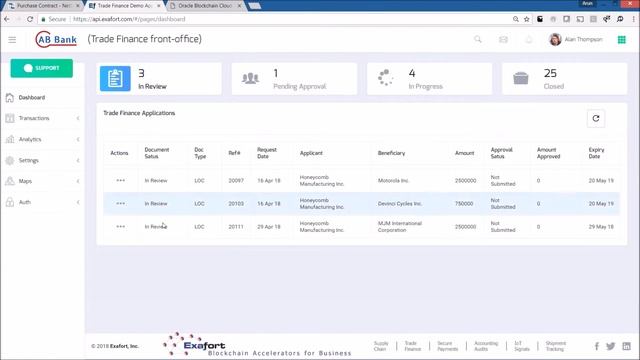Open the Trade Finance footer link
The image size is (640, 360).
pos(412,346)
